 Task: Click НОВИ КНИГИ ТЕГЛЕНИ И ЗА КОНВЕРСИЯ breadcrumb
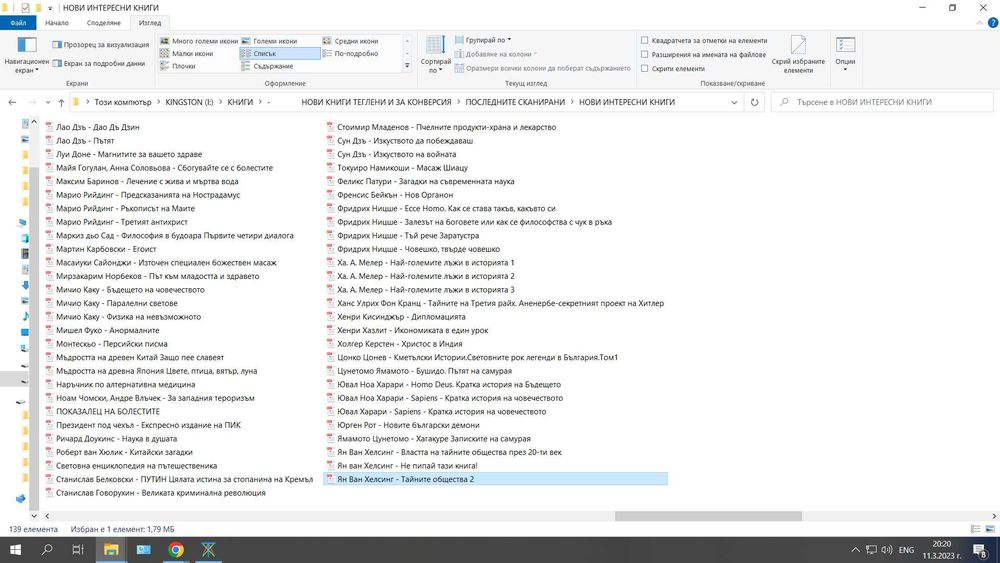(376, 102)
